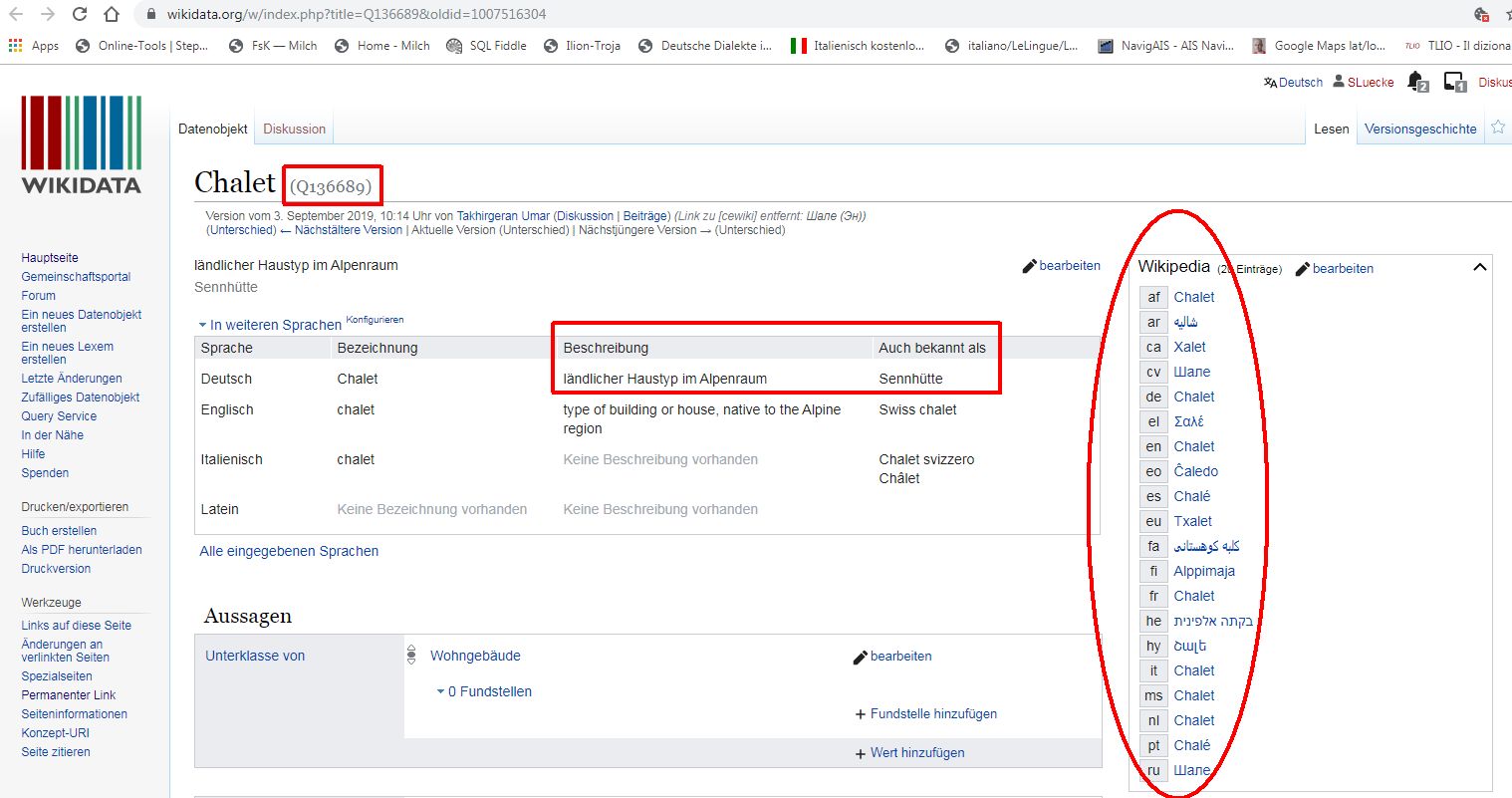Screen dimensions: 1512x798
Task: Open the Basque Txalet Wikipedia link
Action: [x=1192, y=521]
